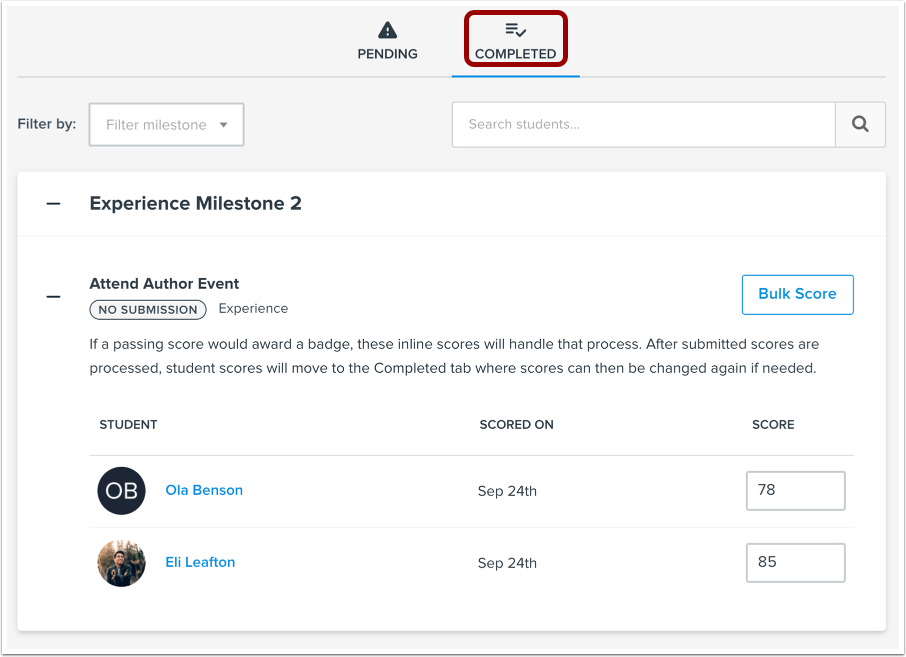
Task: Click the Search students input field
Action: 643,125
